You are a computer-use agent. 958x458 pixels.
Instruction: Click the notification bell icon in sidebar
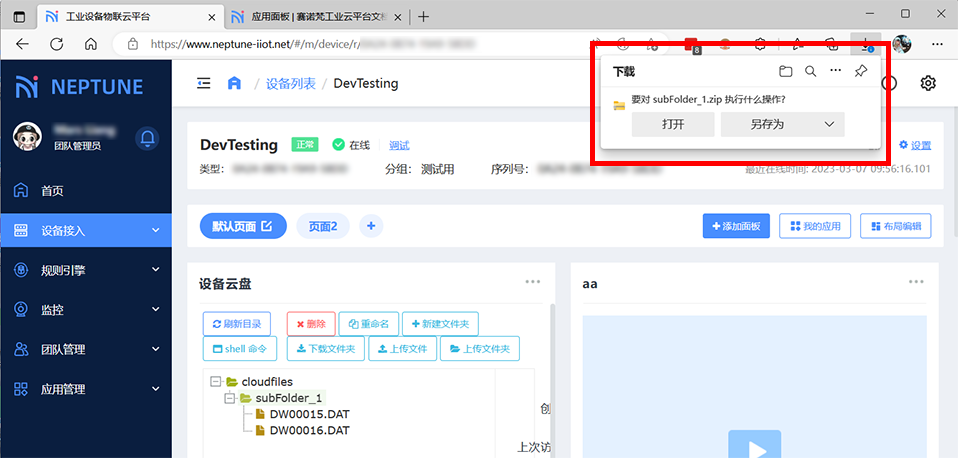[148, 137]
